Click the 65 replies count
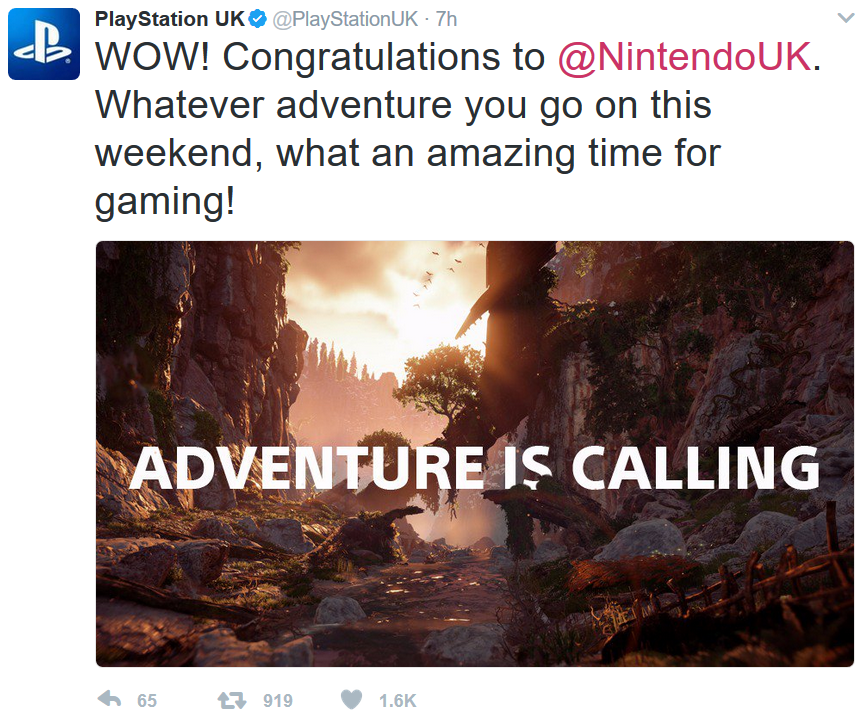The height and width of the screenshot is (716, 865). pyautogui.click(x=147, y=701)
